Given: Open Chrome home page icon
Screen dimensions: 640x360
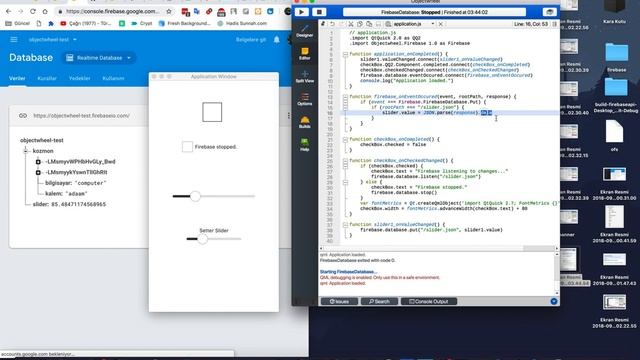Looking at the screenshot, I should [x=45, y=11].
